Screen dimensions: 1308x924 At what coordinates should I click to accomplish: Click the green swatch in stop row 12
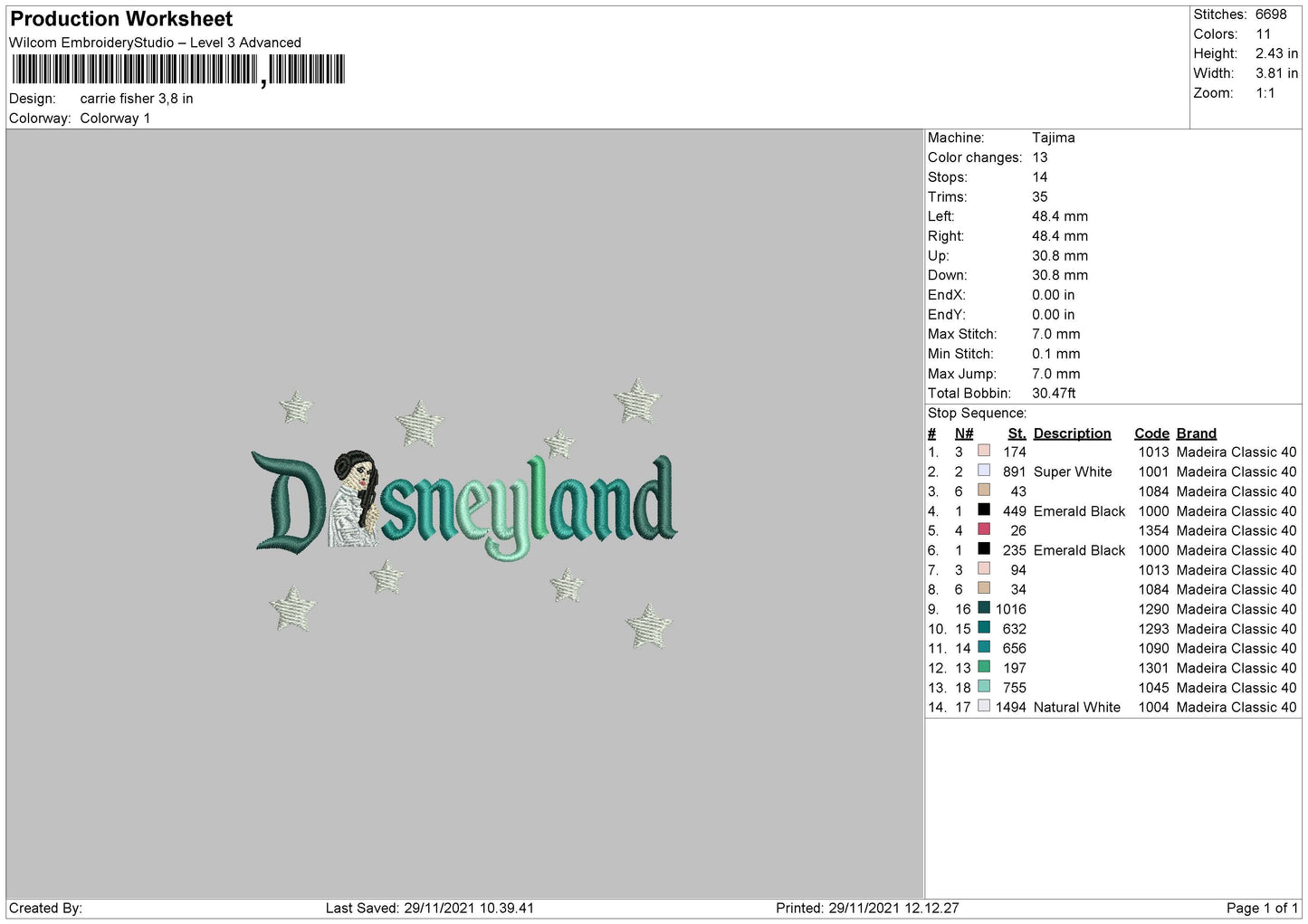tap(984, 667)
